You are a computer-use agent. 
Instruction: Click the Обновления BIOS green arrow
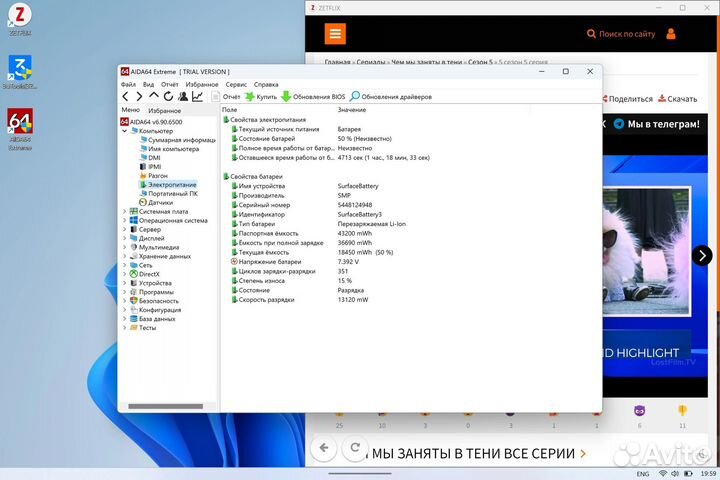coord(286,97)
